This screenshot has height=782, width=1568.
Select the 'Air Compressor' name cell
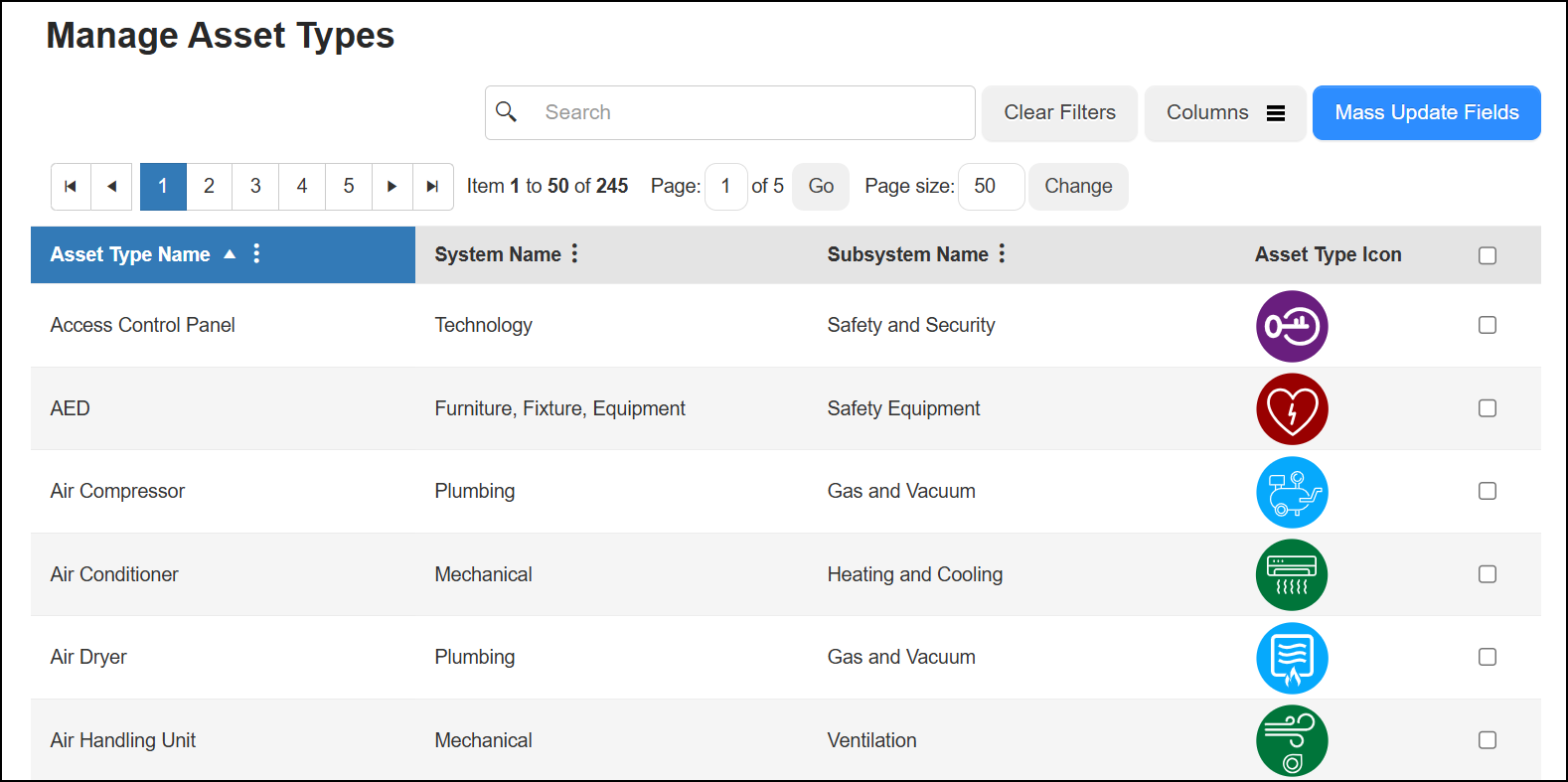tap(117, 491)
